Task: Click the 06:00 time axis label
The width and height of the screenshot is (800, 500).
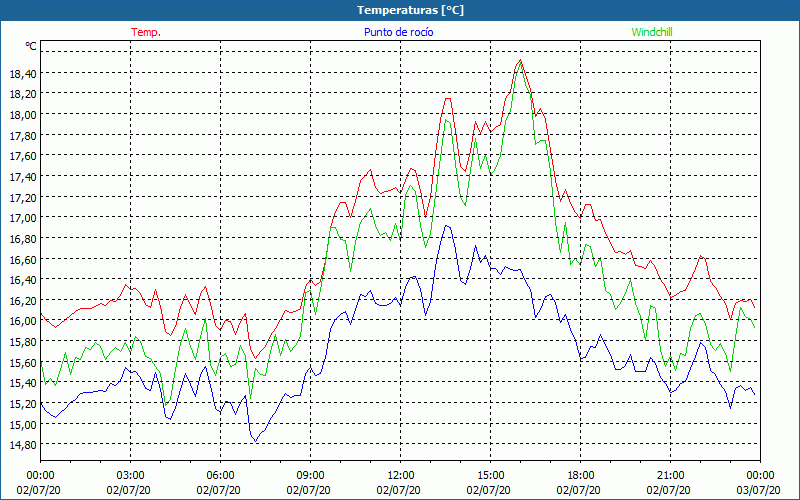Action: click(x=220, y=476)
